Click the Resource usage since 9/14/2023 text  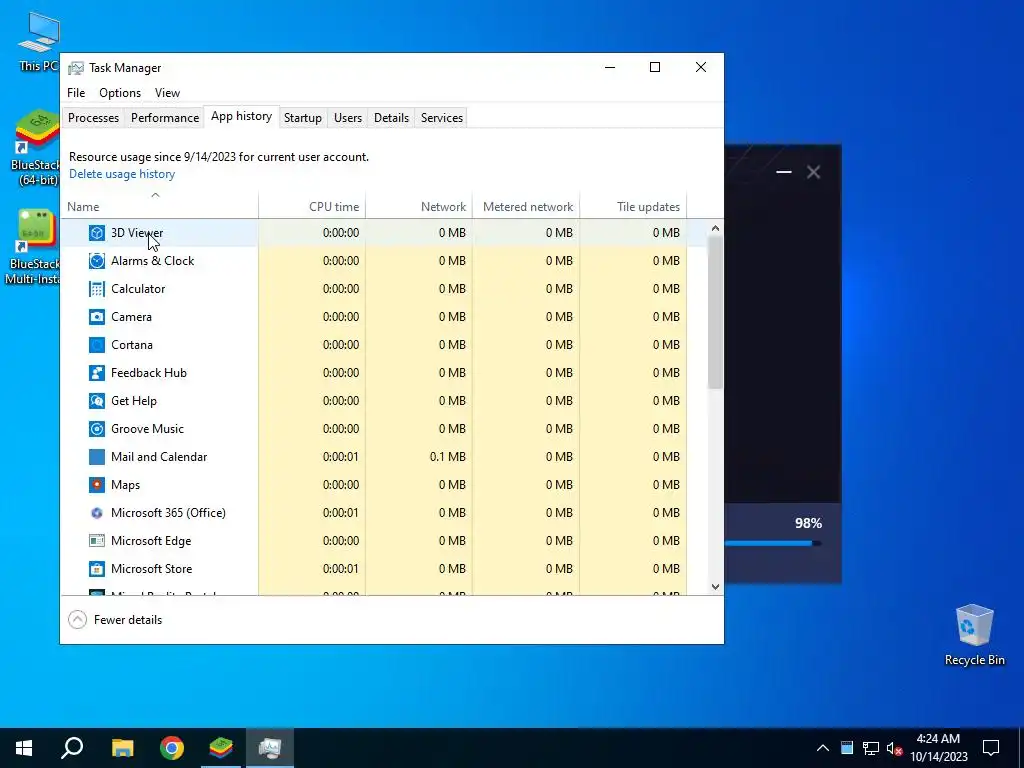pos(219,157)
